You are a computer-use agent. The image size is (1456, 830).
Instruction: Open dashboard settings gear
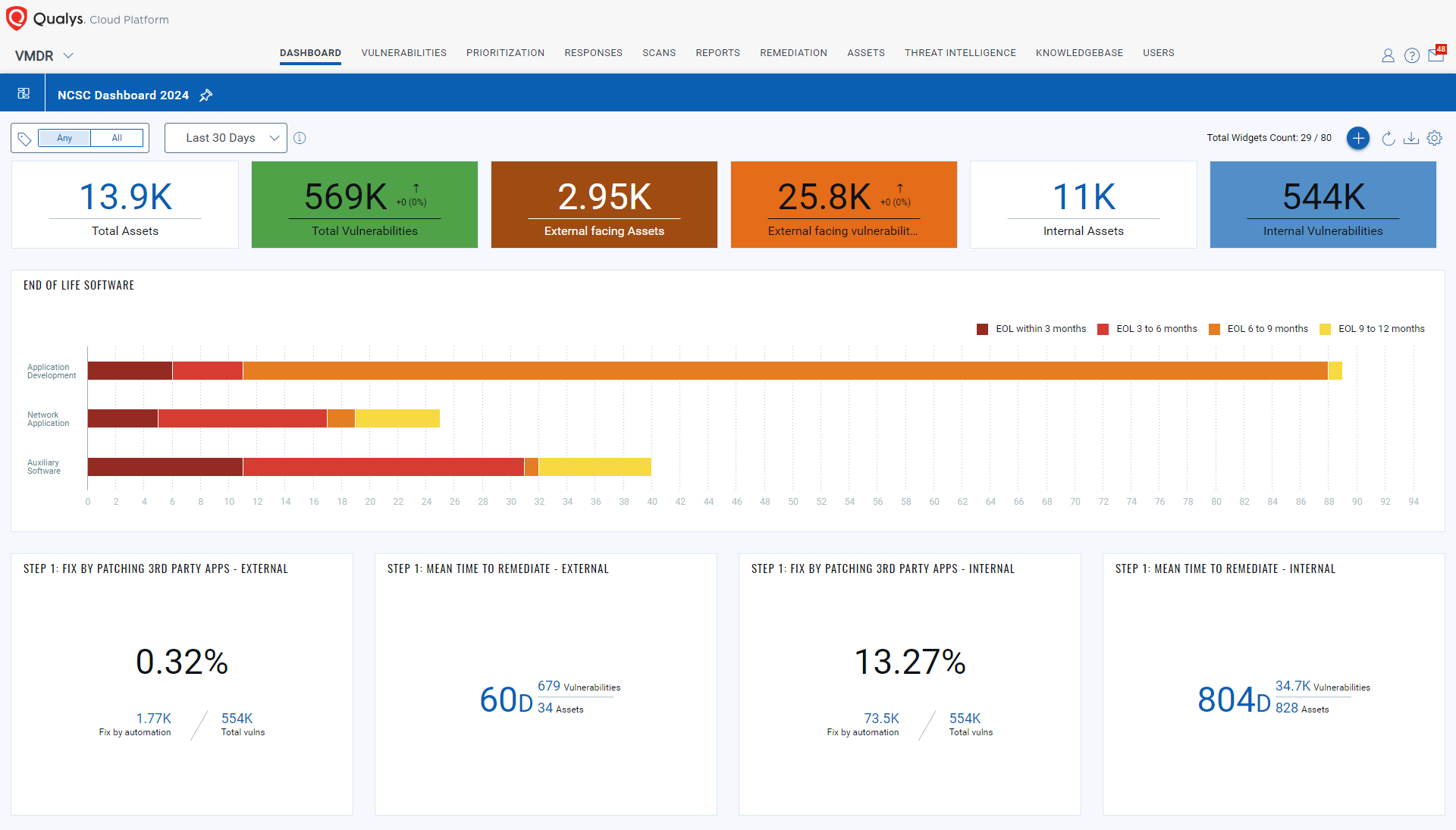pos(1434,138)
